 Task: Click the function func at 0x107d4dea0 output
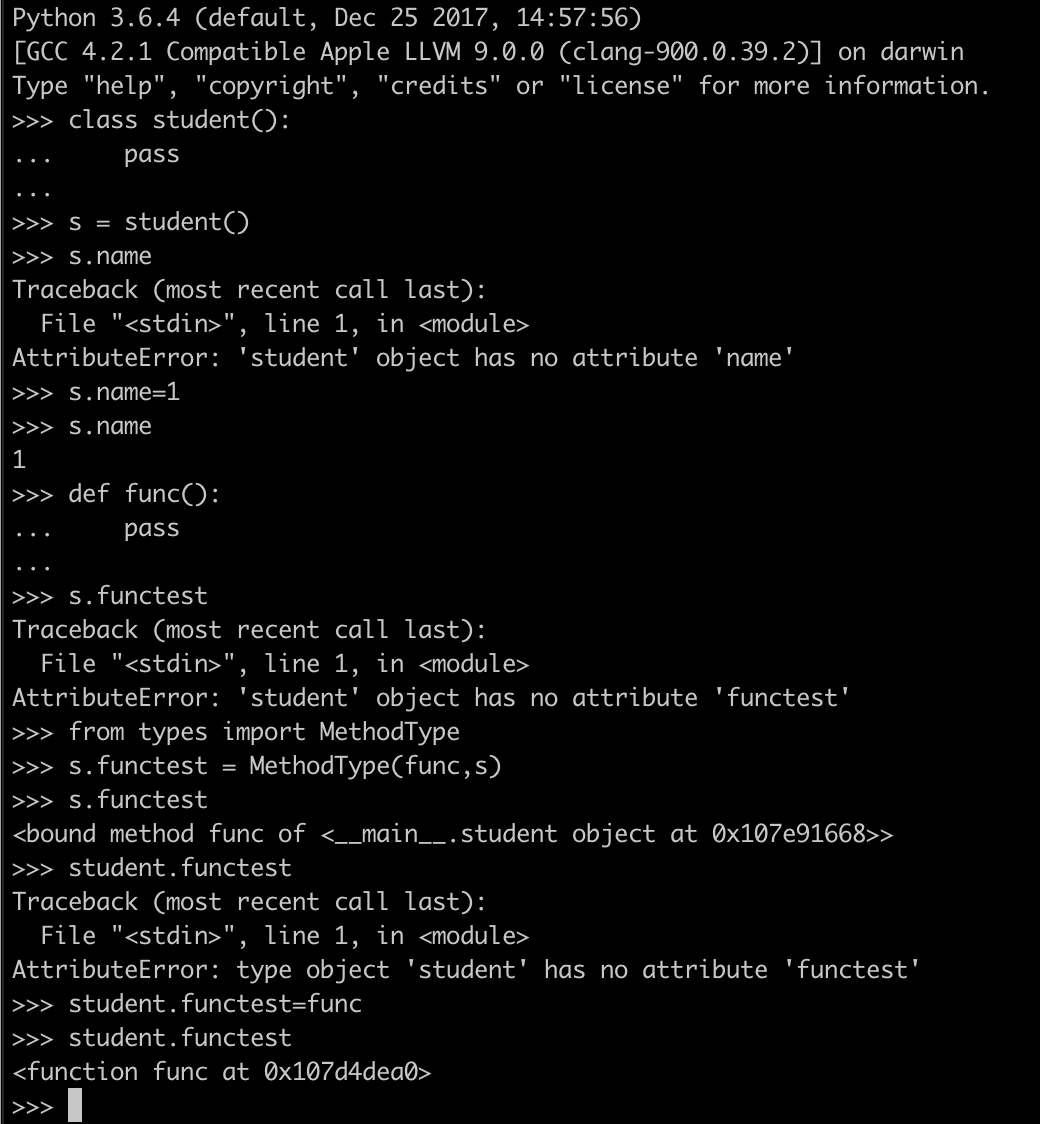221,1072
